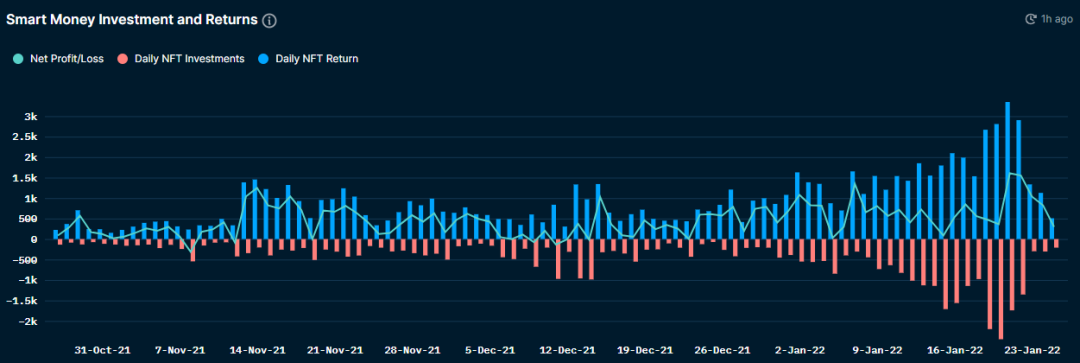Viewport: 1080px width, 363px height.
Task: Toggle the Daily NFT Return legend dot
Action: coord(263,59)
